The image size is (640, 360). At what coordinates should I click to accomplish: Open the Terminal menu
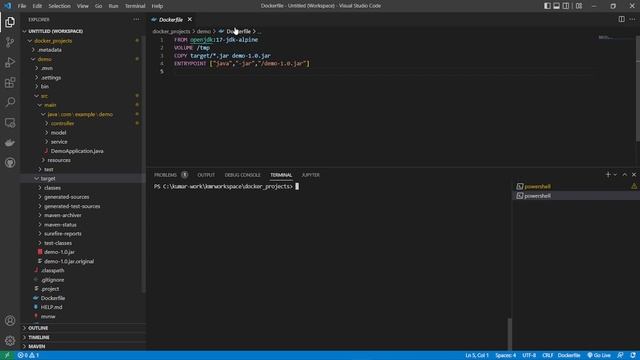135,6
